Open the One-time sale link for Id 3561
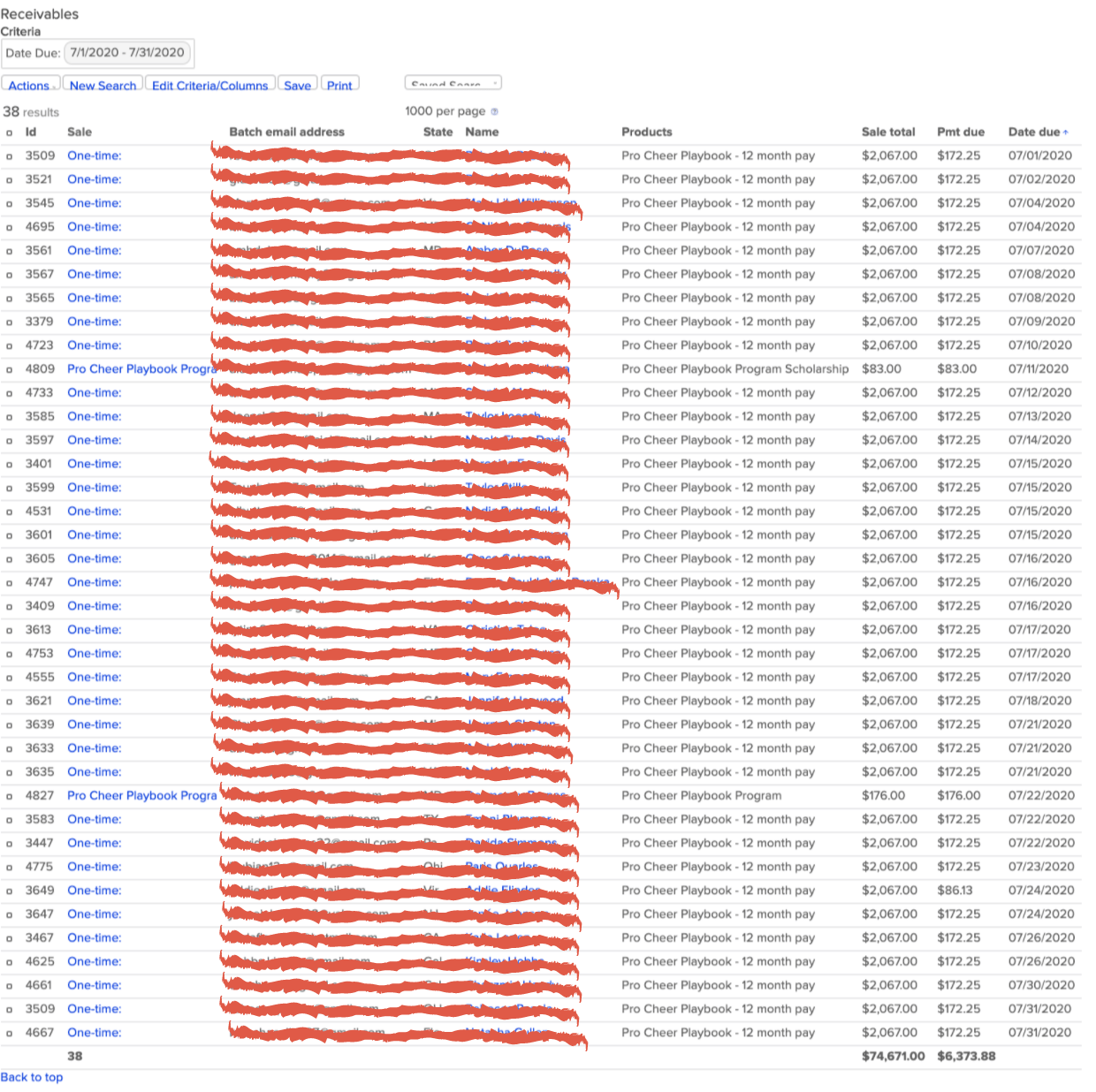The image size is (1096, 1092). (x=95, y=251)
